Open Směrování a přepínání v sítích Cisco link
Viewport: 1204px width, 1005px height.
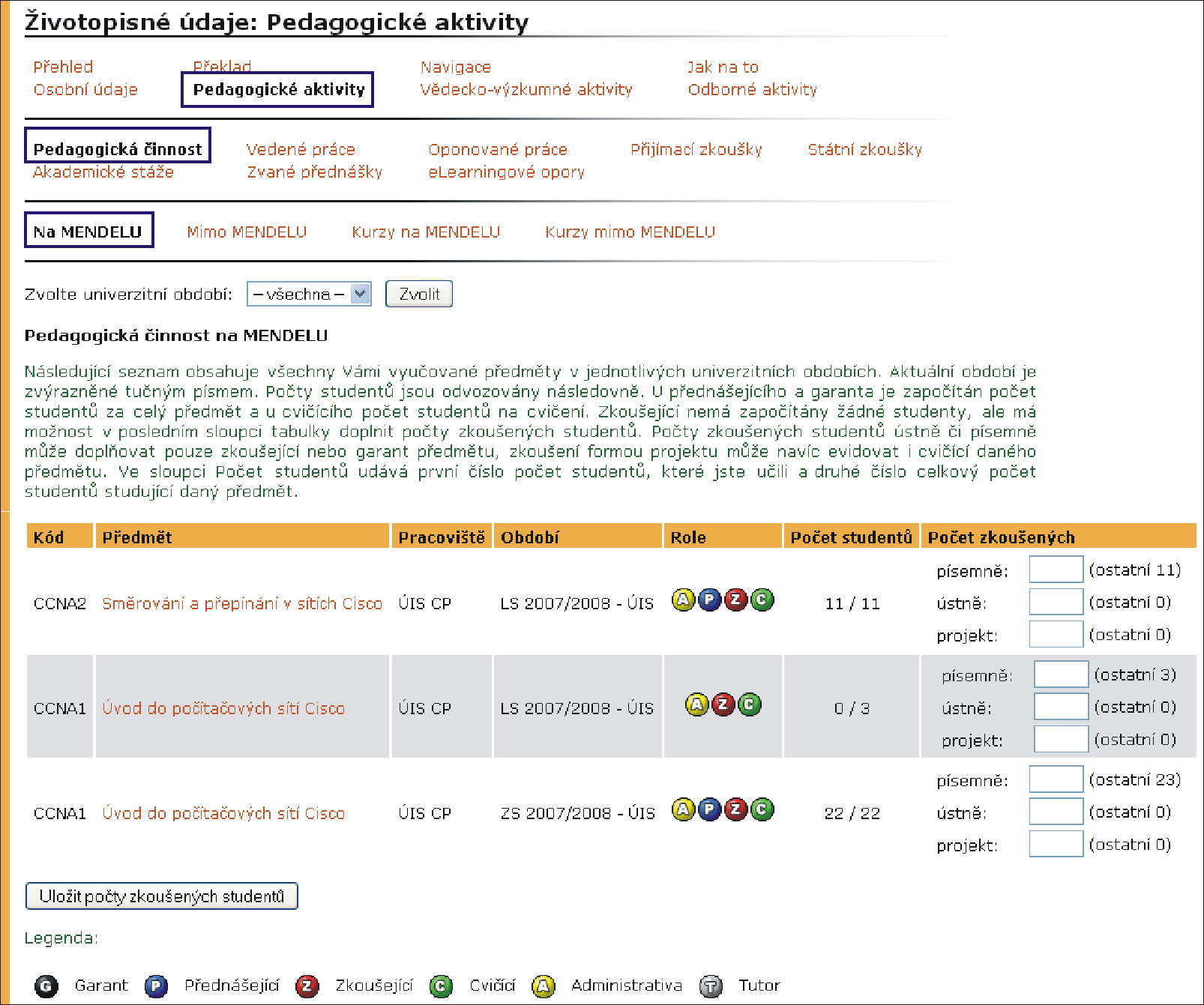pos(242,603)
